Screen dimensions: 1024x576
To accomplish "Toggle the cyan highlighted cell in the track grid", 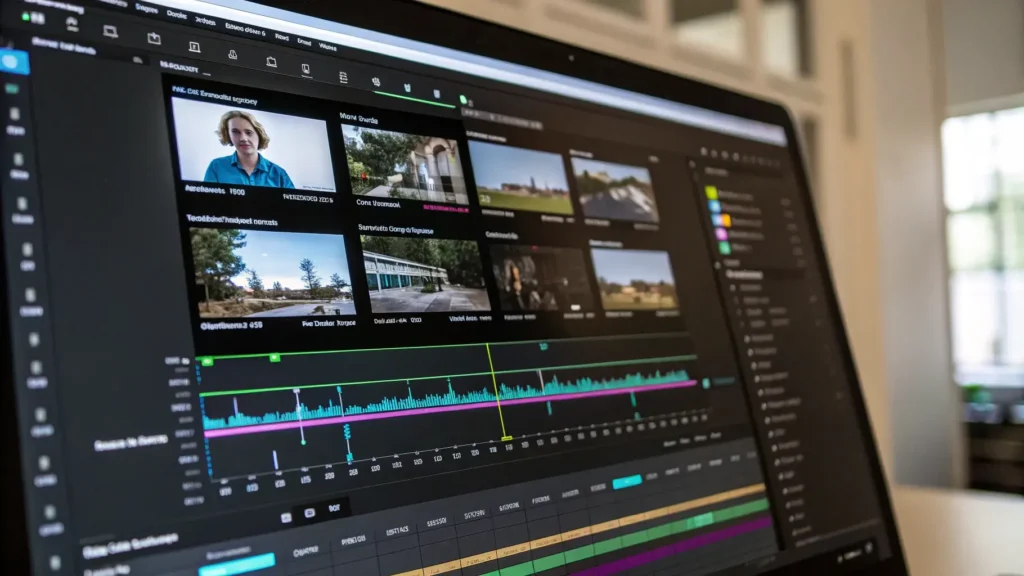I will click(x=627, y=482).
